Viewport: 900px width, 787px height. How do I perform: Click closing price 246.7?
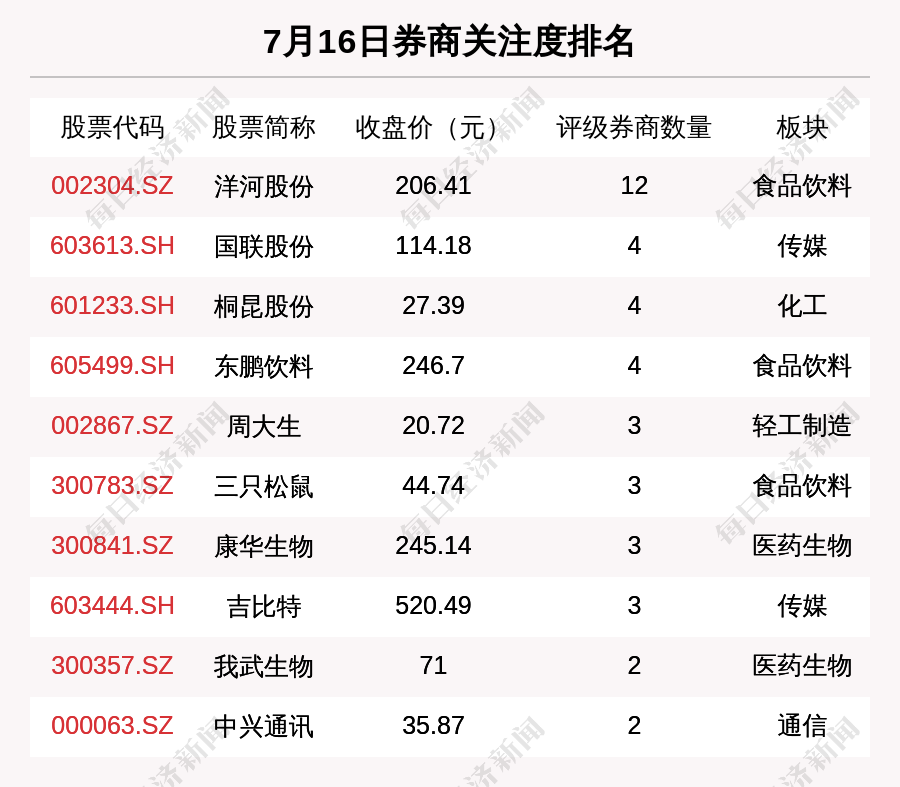tap(433, 366)
